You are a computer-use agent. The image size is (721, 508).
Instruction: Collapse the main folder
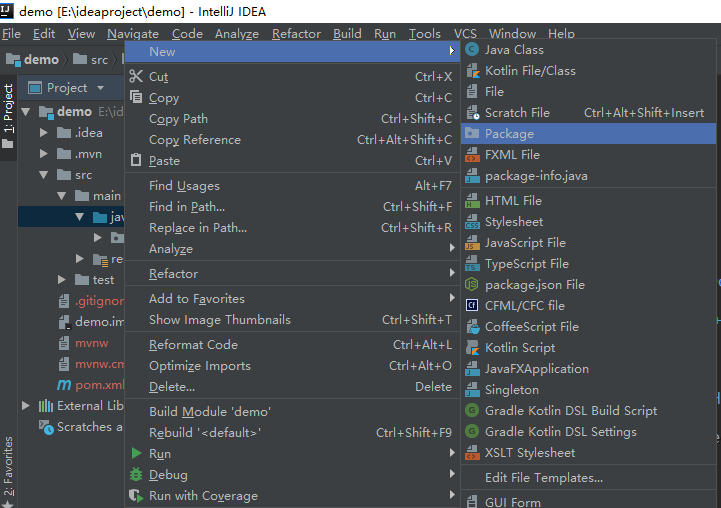62,196
